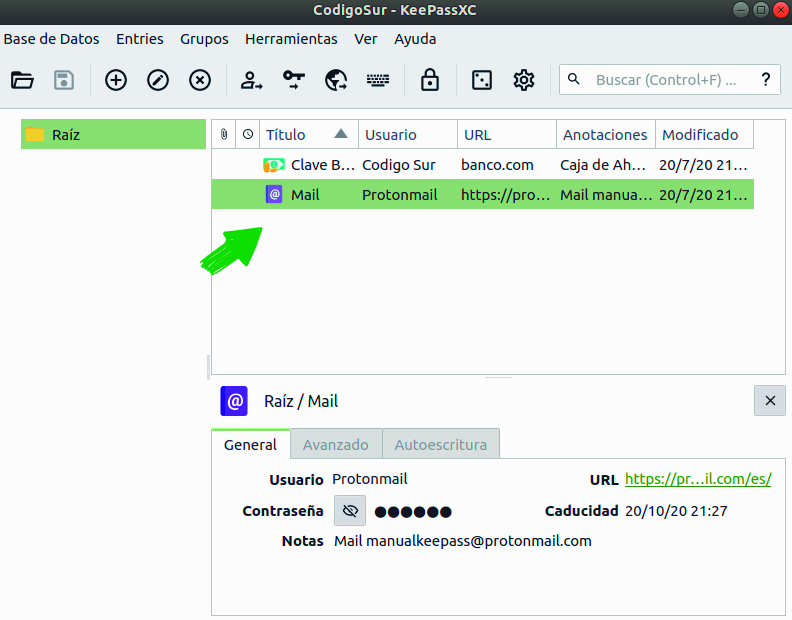This screenshot has height=620, width=792.
Task: Click the Clave B... entry banknote icon
Action: [x=274, y=165]
